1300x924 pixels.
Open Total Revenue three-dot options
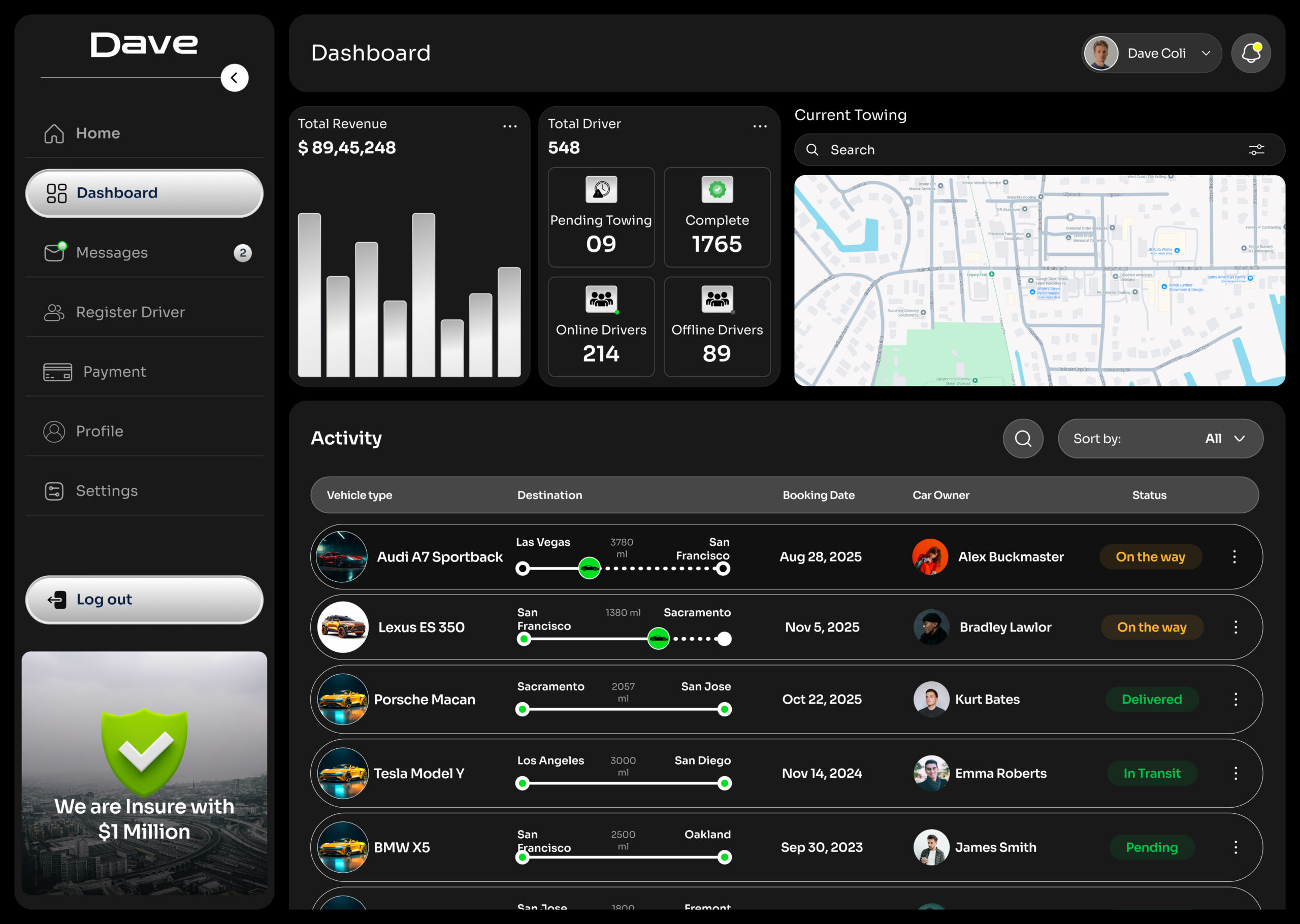tap(510, 126)
